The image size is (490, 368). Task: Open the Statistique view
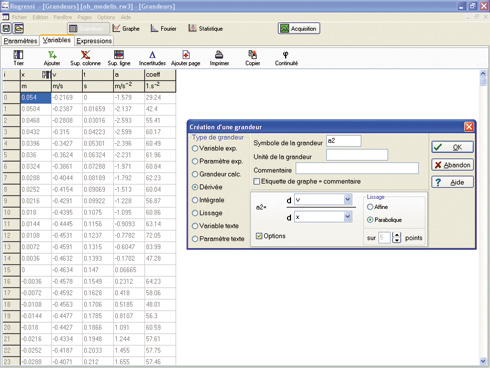206,28
